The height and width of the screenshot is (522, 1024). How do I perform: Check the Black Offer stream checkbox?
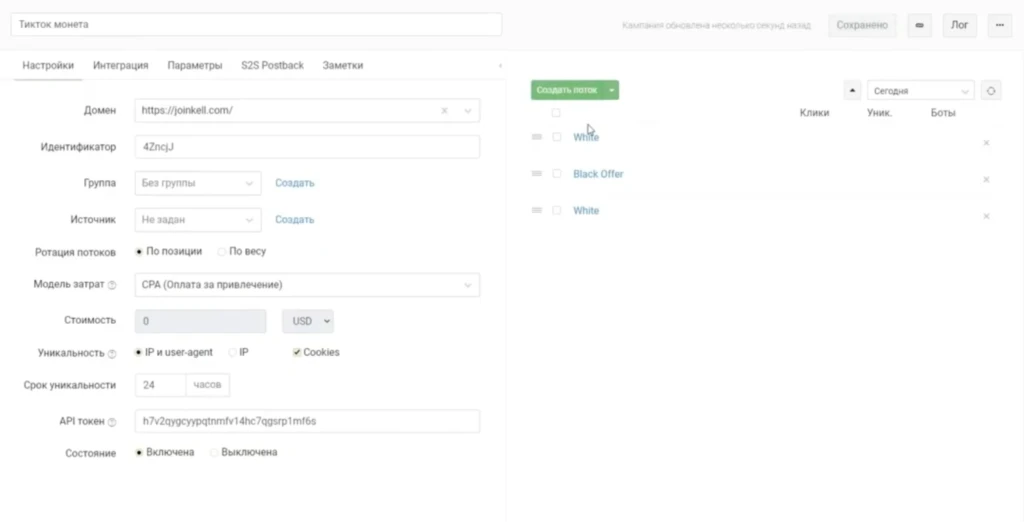pos(556,174)
